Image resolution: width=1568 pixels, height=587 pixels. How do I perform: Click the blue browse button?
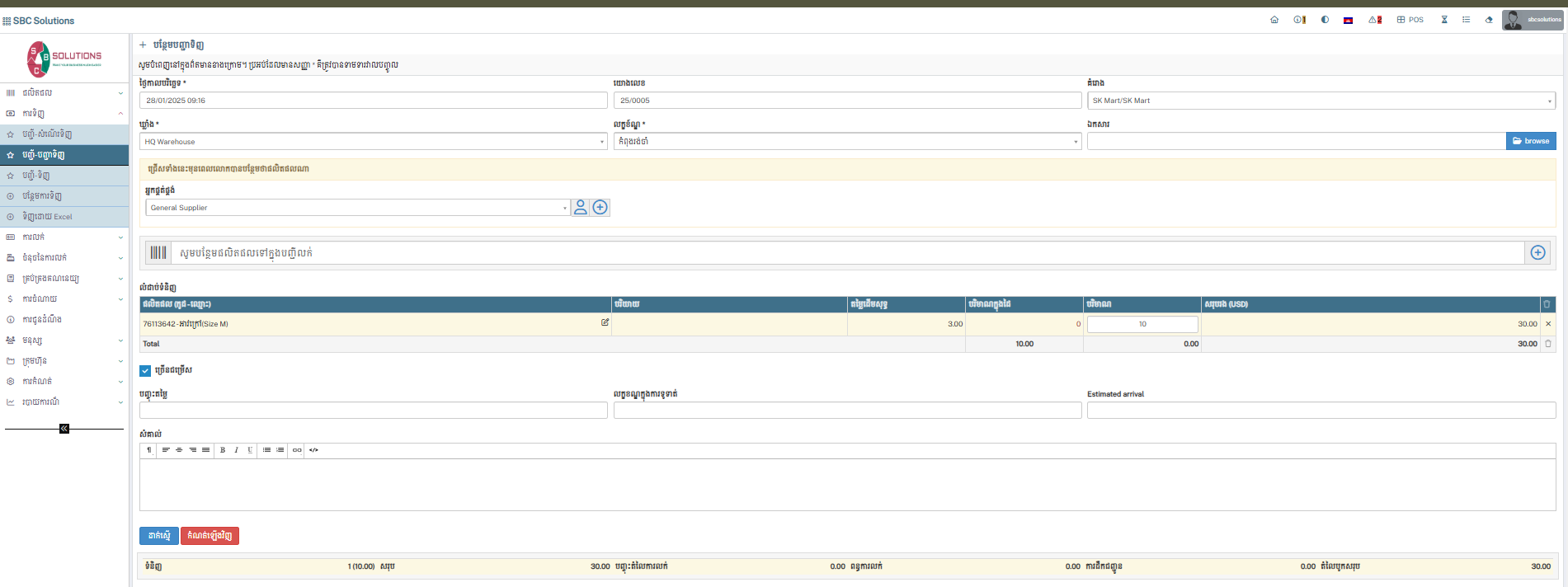coord(1531,141)
